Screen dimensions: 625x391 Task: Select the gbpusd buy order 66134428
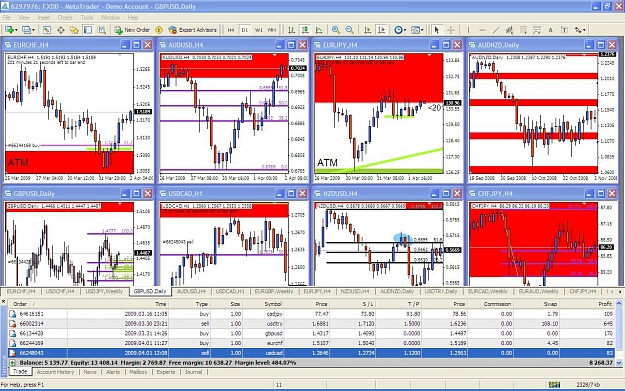[311, 333]
